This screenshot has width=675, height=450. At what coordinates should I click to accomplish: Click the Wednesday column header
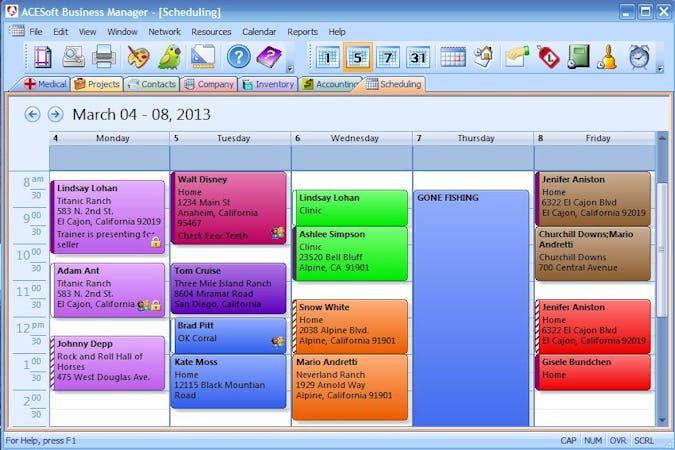point(352,138)
